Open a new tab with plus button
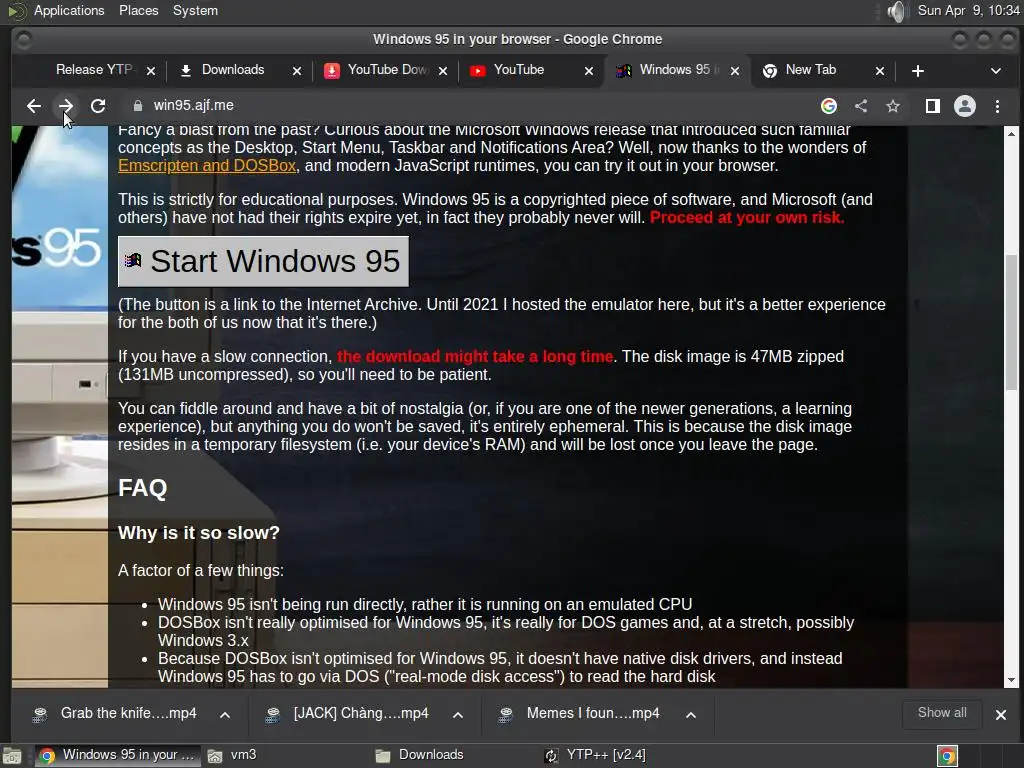The width and height of the screenshot is (1024, 768). (x=918, y=71)
